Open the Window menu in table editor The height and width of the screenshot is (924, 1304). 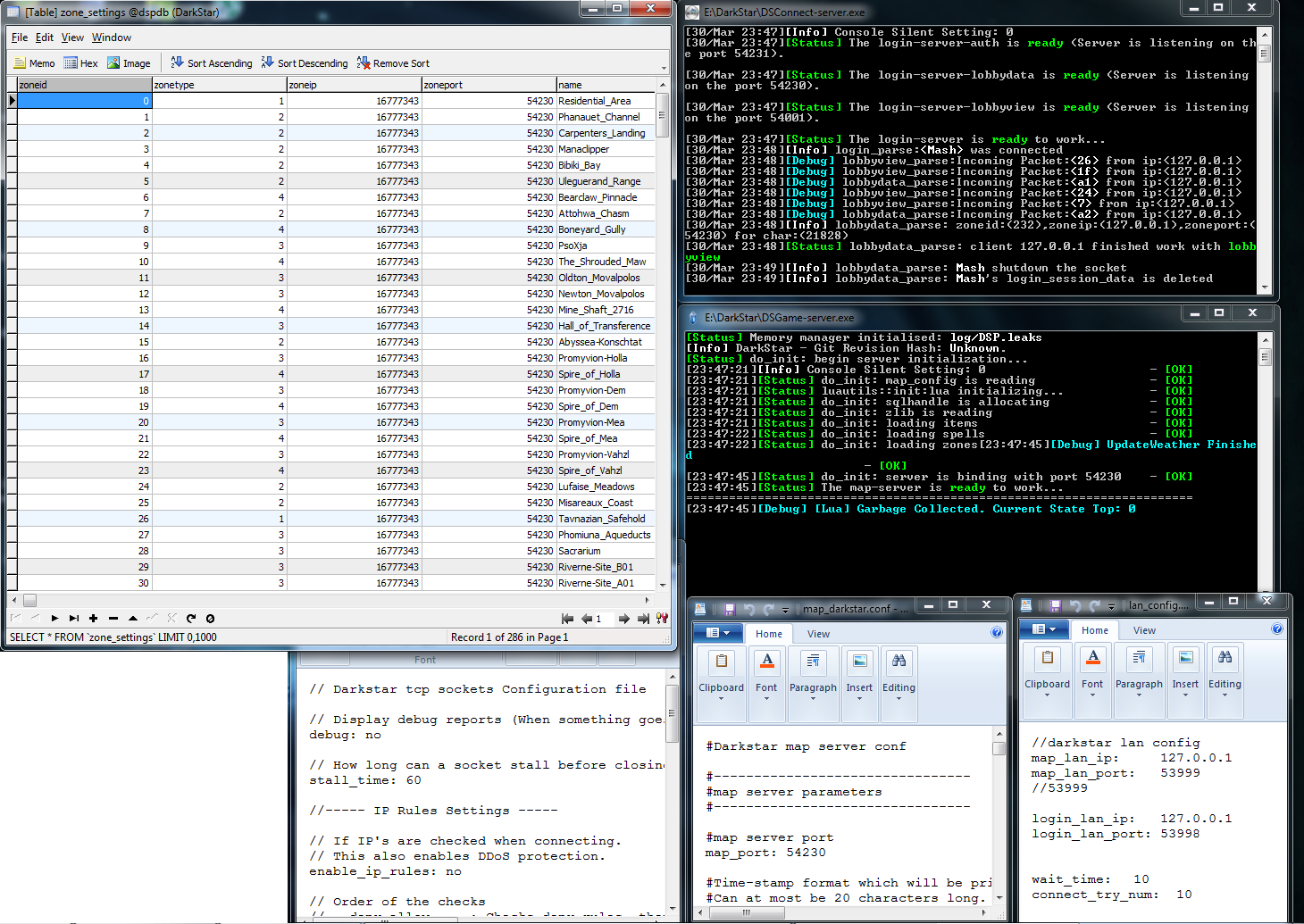point(111,37)
